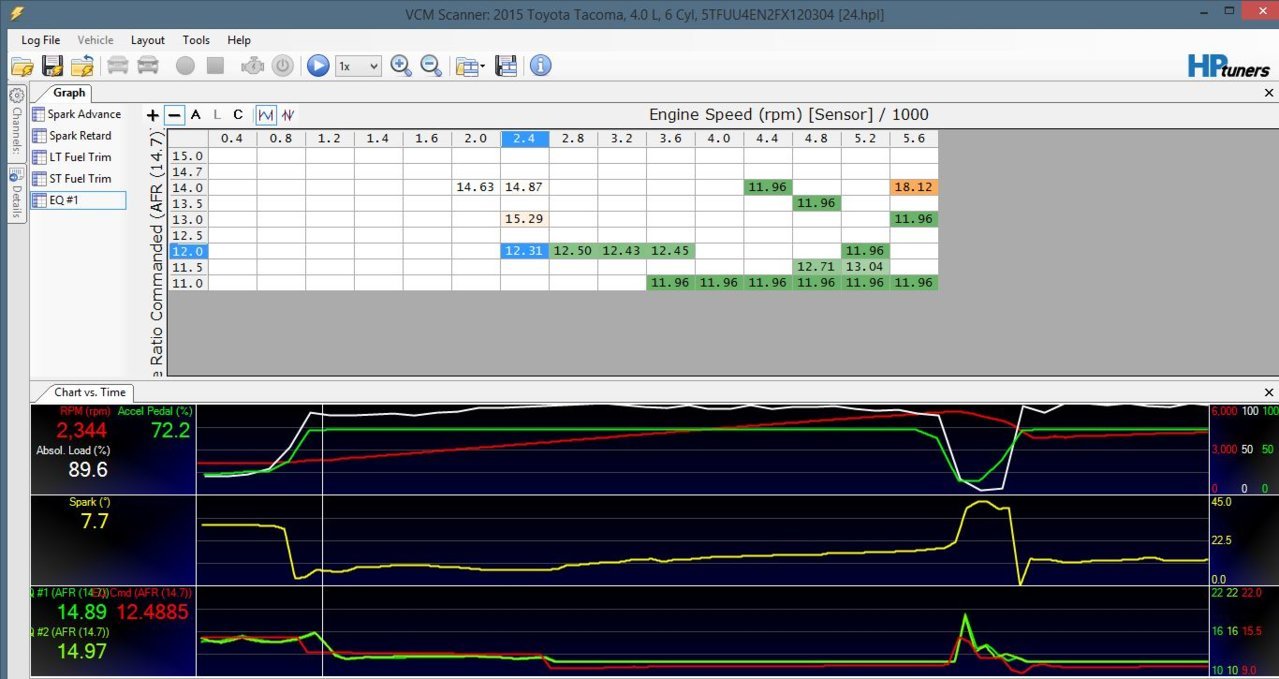The width and height of the screenshot is (1279, 679).
Task: Select the Spark Retard graph
Action: [78, 136]
